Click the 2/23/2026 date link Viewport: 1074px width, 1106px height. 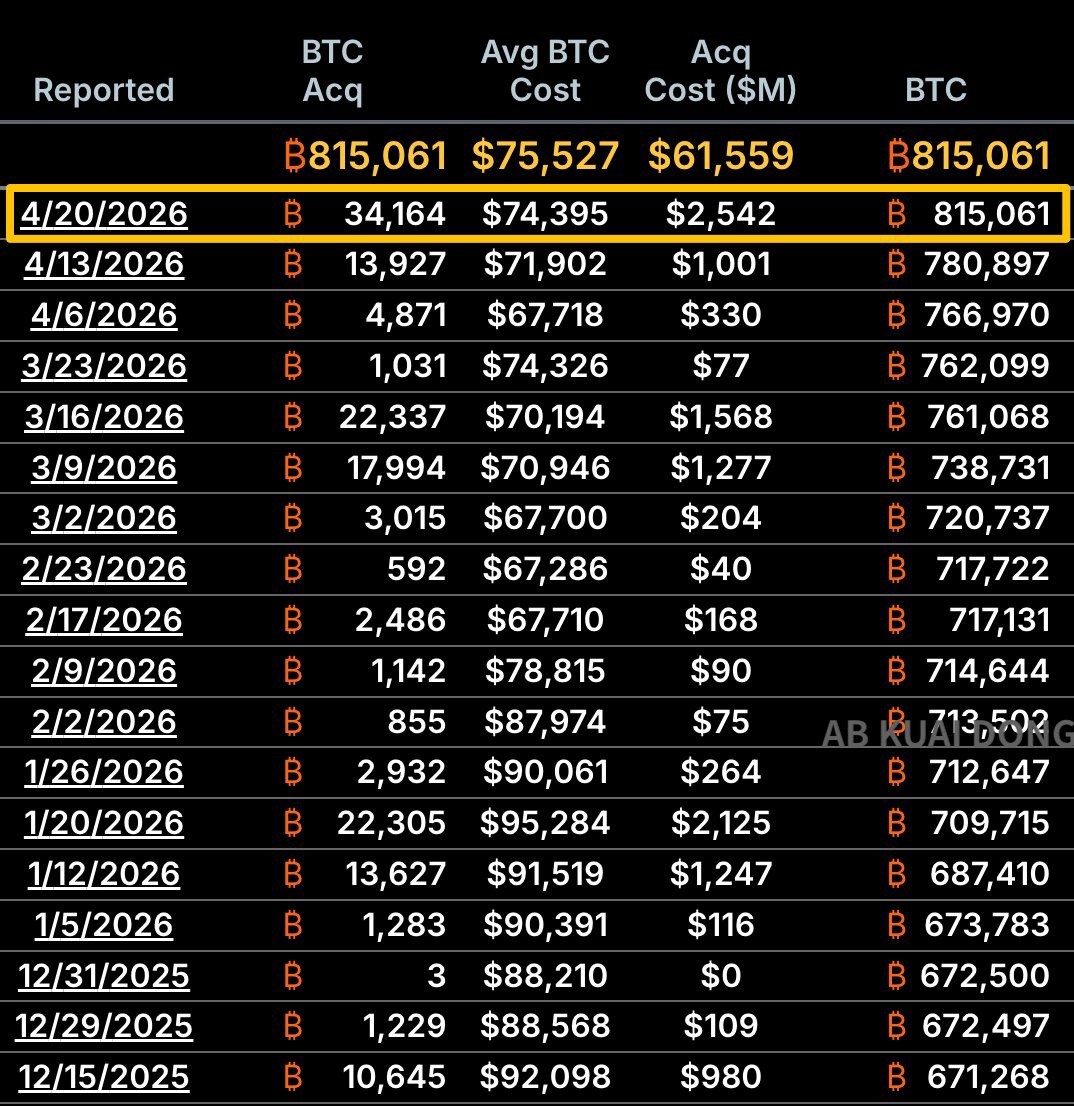pos(104,569)
